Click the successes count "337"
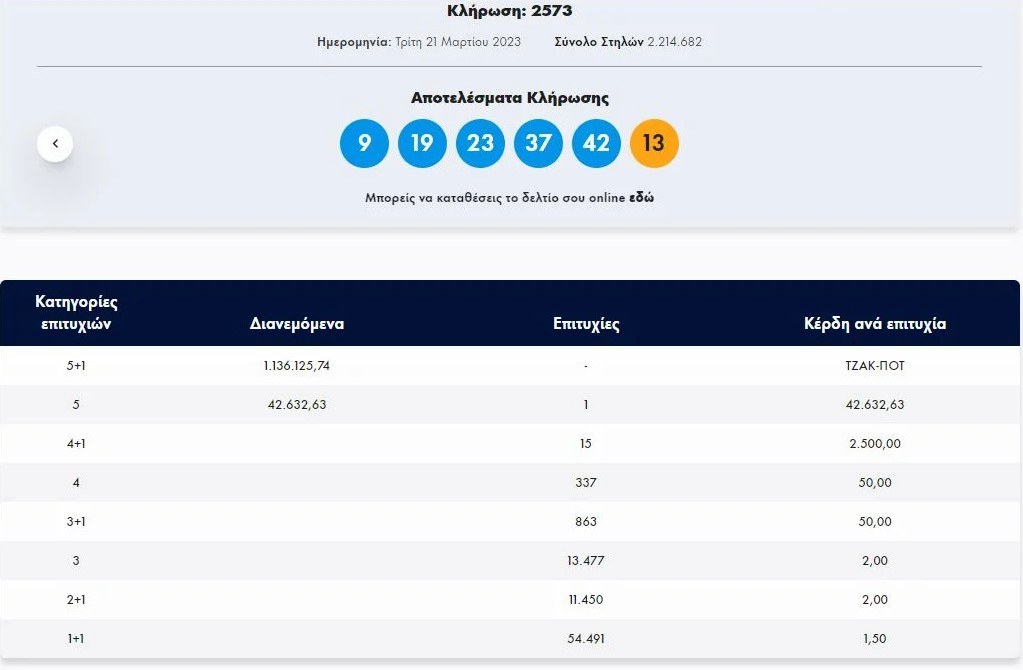 [x=586, y=483]
